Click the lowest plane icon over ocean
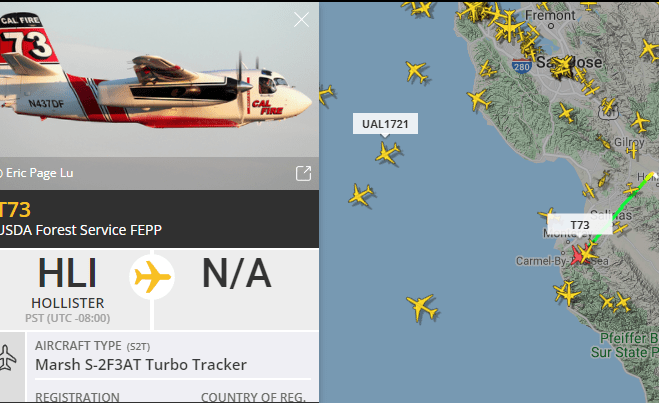The height and width of the screenshot is (403, 659). coord(422,308)
